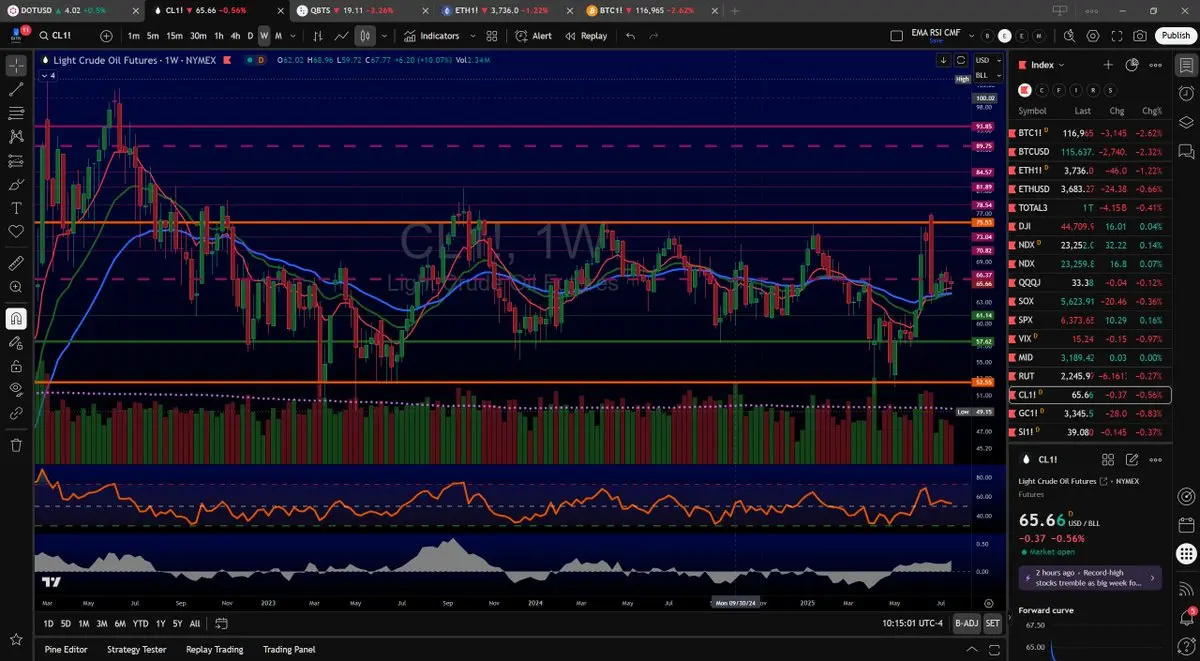
Task: Open the Indicators dialog
Action: (432, 35)
